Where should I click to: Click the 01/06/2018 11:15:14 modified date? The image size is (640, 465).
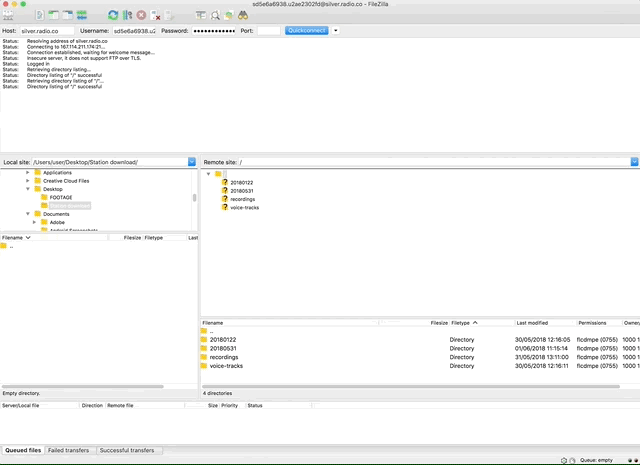click(x=541, y=348)
